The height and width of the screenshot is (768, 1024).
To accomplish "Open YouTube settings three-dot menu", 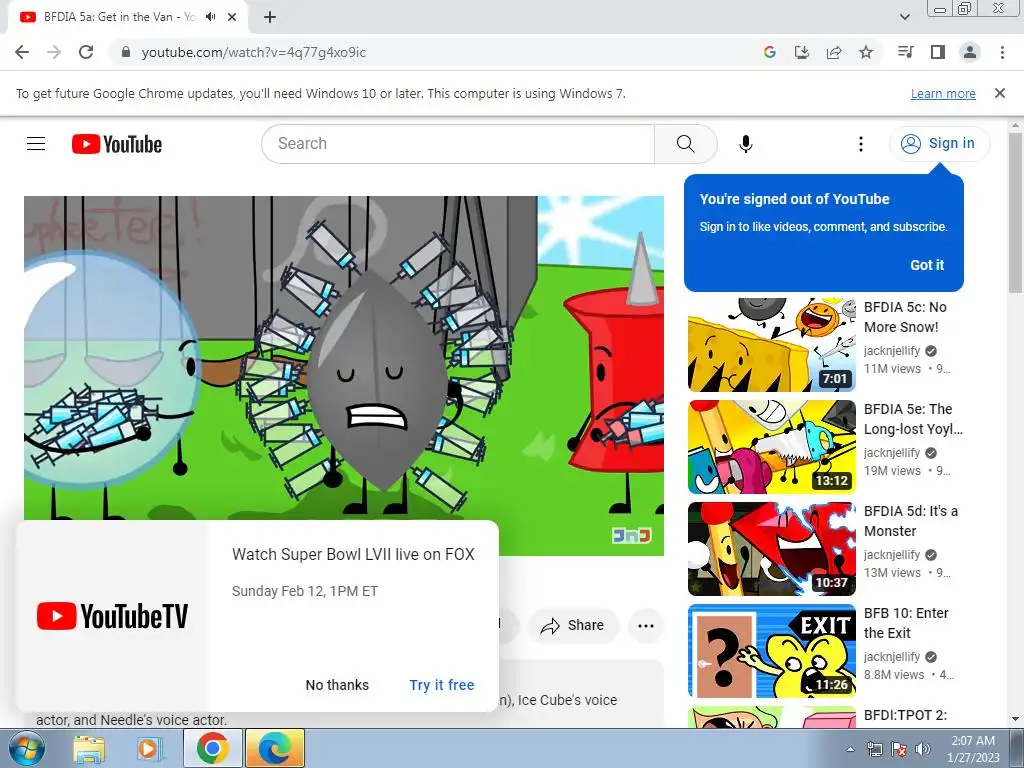I will 861,144.
